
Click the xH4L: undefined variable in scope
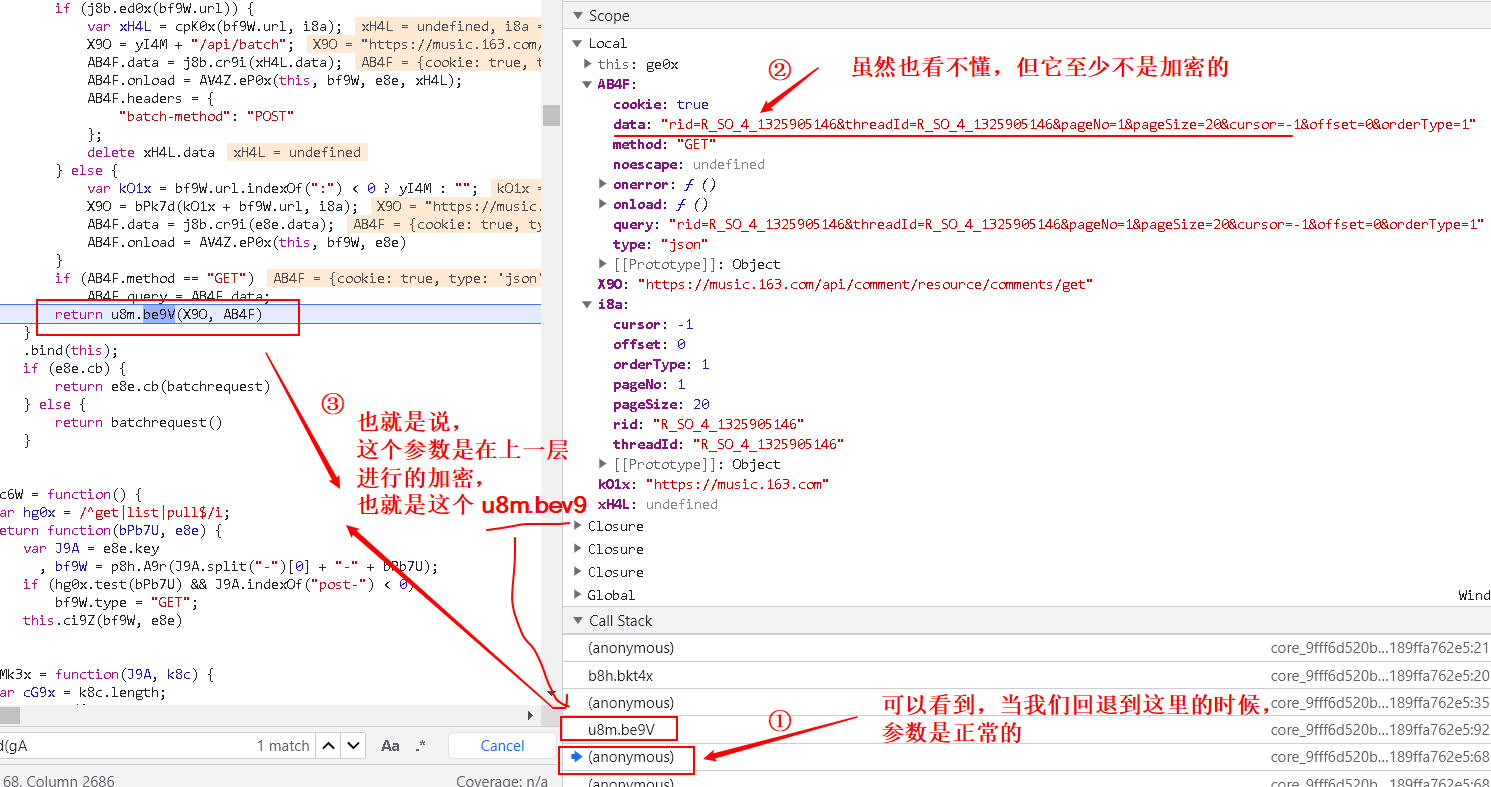point(657,504)
